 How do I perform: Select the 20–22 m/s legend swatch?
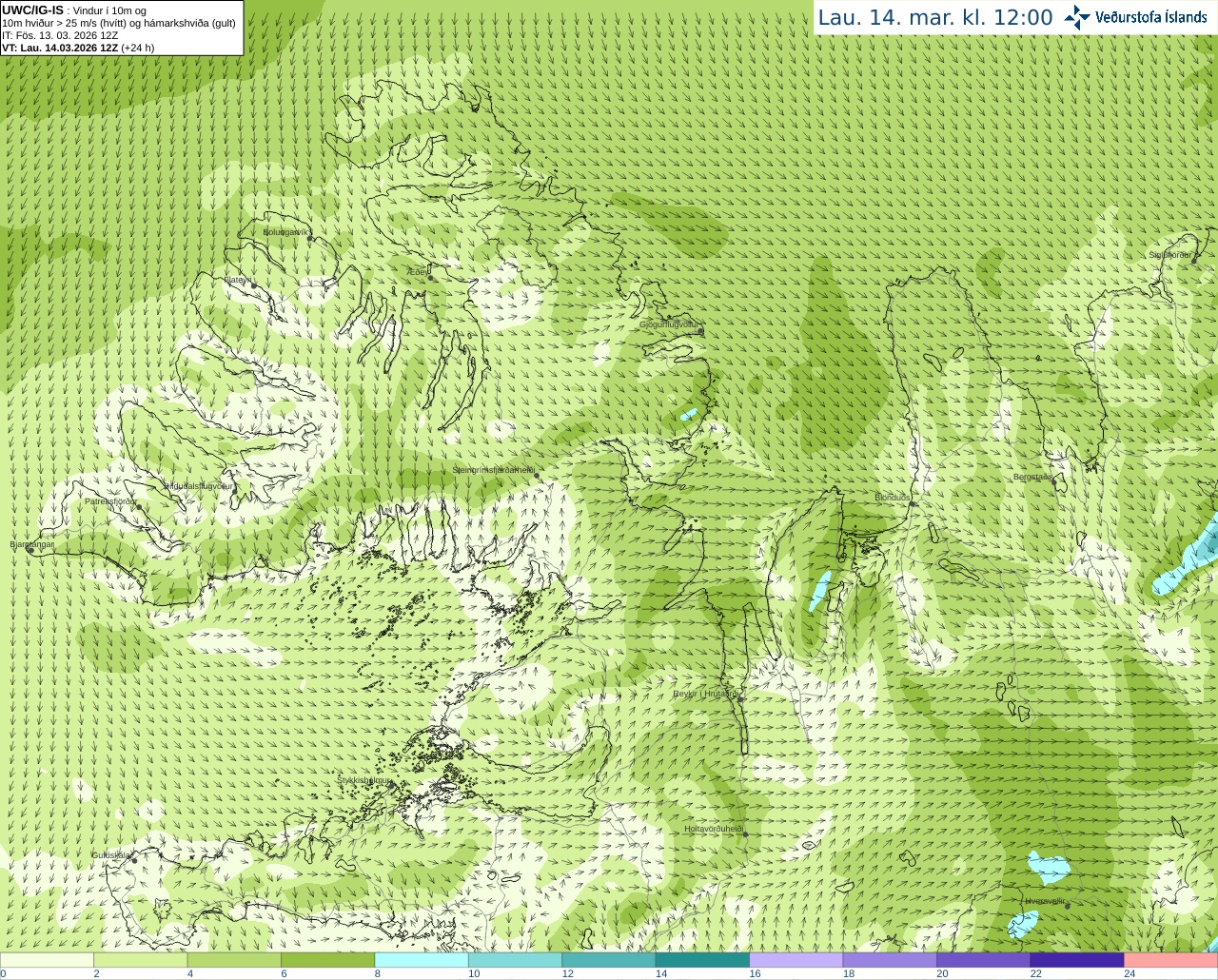984,960
